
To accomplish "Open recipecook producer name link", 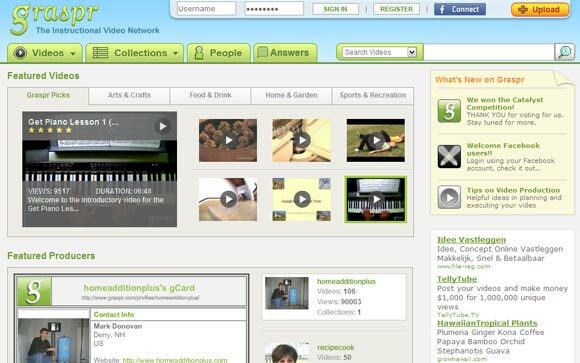I will tap(335, 347).
